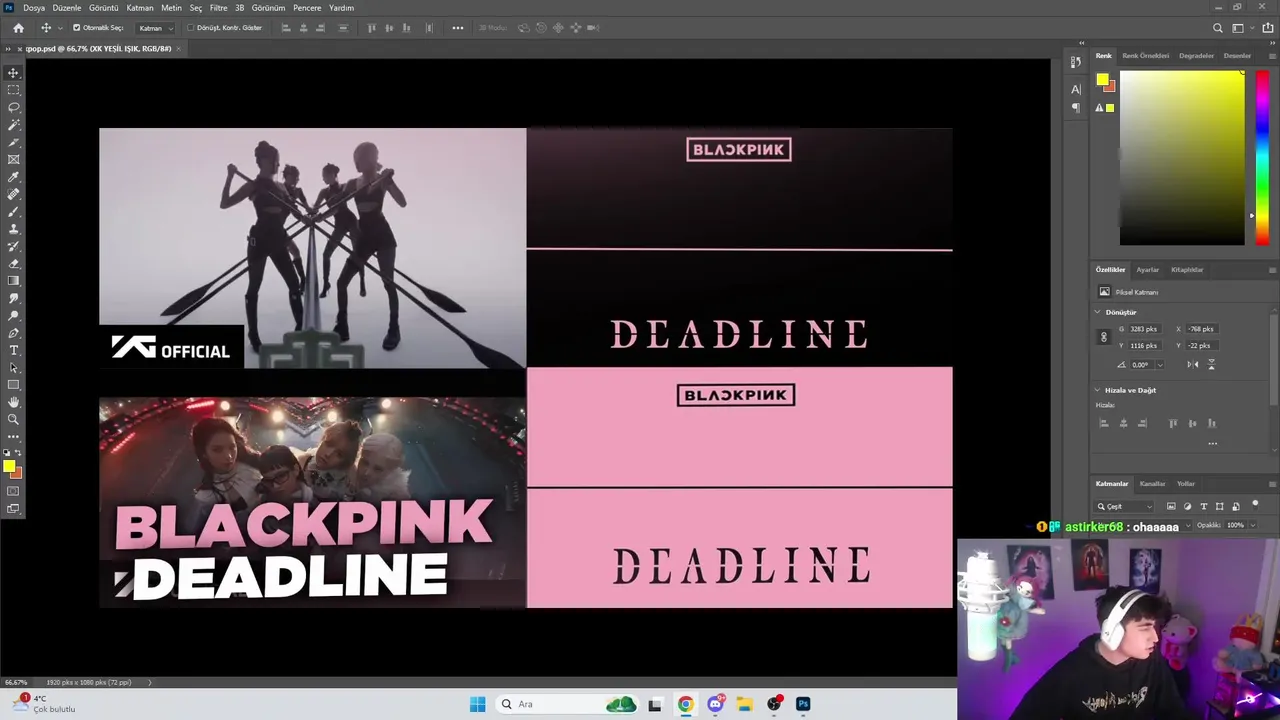Open Move tool preset dropdown arrow

[x=60, y=28]
